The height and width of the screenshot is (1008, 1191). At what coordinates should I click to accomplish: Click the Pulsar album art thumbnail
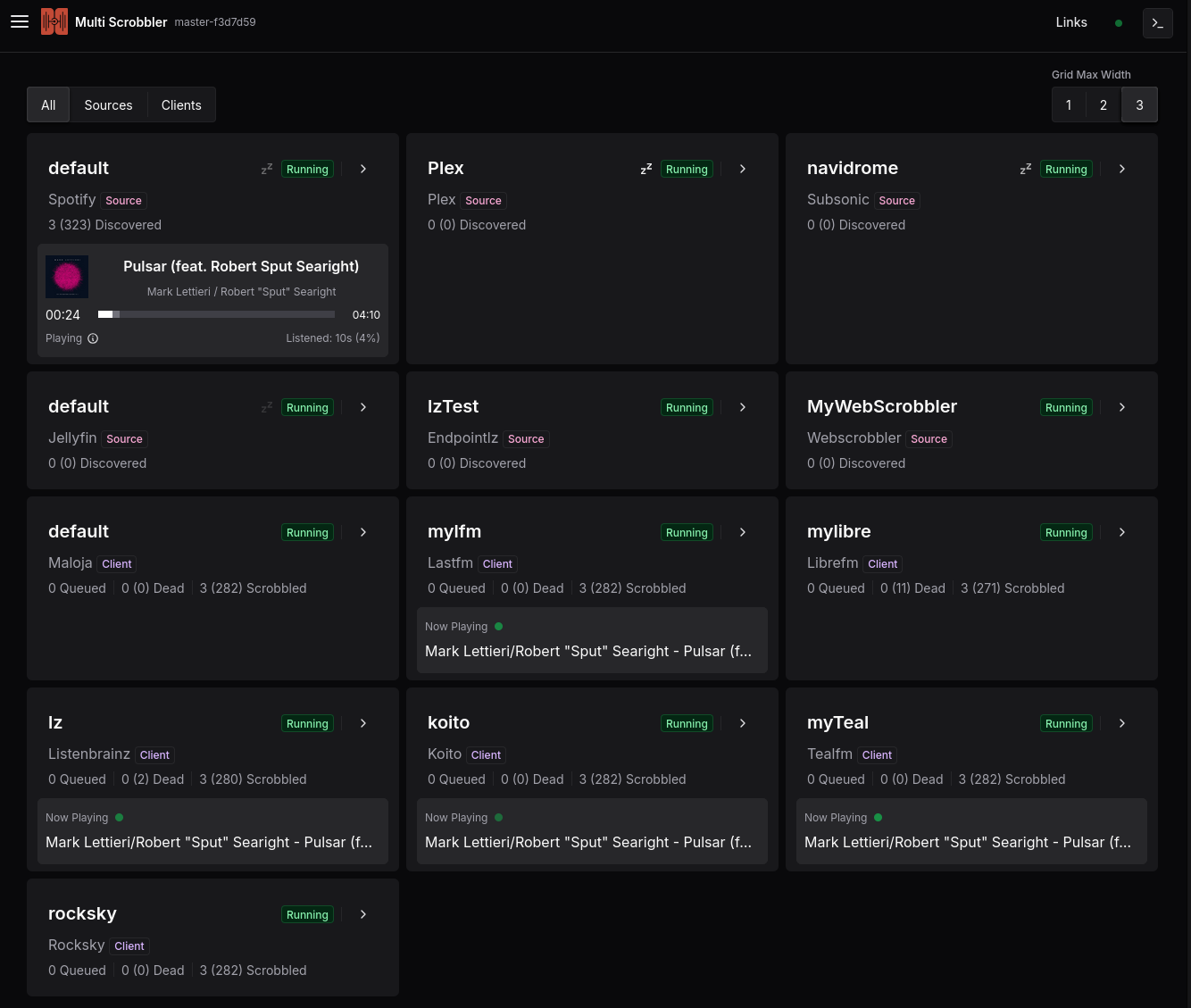[67, 276]
